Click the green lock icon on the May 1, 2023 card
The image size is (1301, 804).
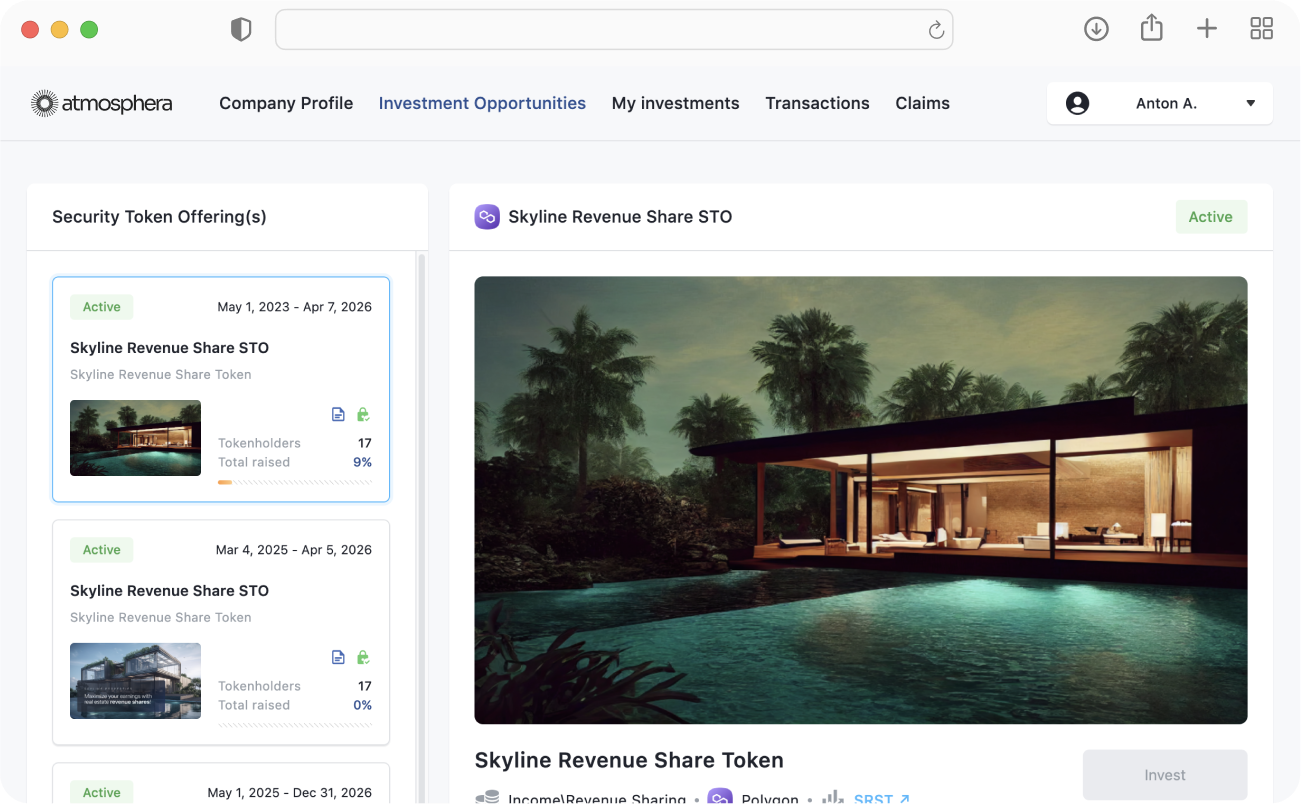363,414
